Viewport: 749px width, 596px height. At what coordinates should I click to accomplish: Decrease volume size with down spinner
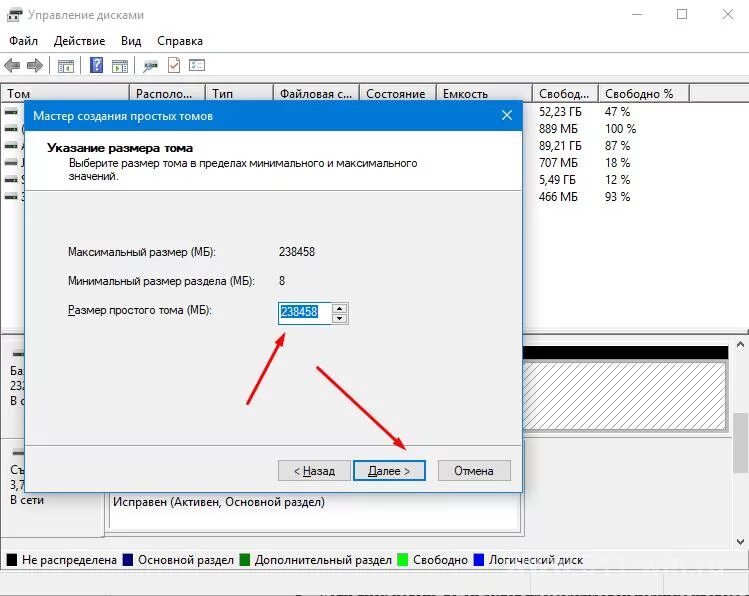pyautogui.click(x=339, y=319)
